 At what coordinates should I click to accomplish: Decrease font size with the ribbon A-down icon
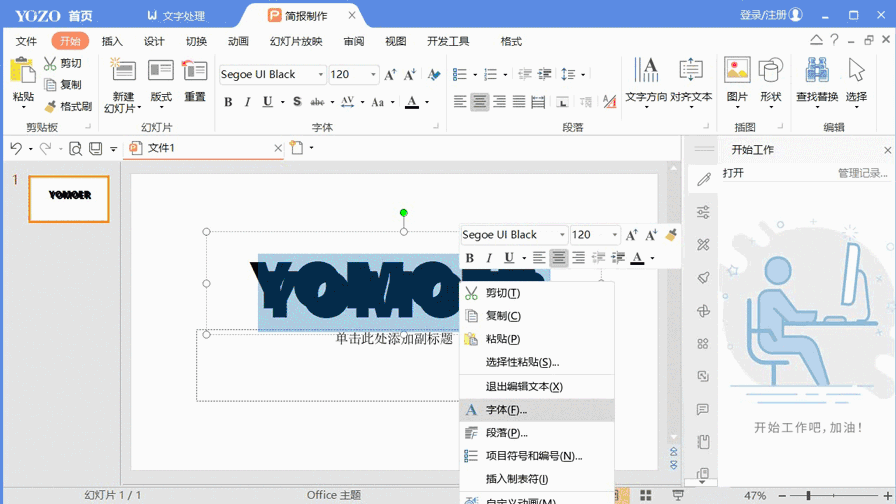409,74
